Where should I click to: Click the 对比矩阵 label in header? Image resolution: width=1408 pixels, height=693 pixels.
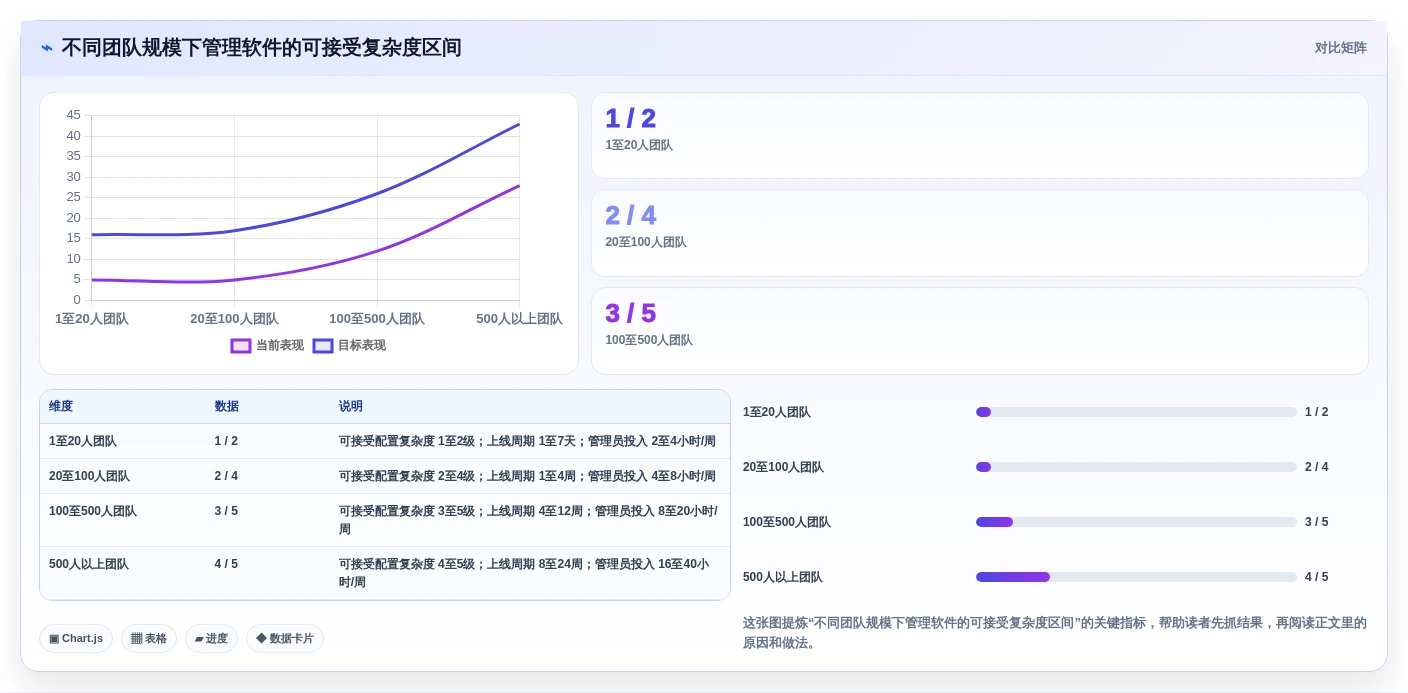1340,48
